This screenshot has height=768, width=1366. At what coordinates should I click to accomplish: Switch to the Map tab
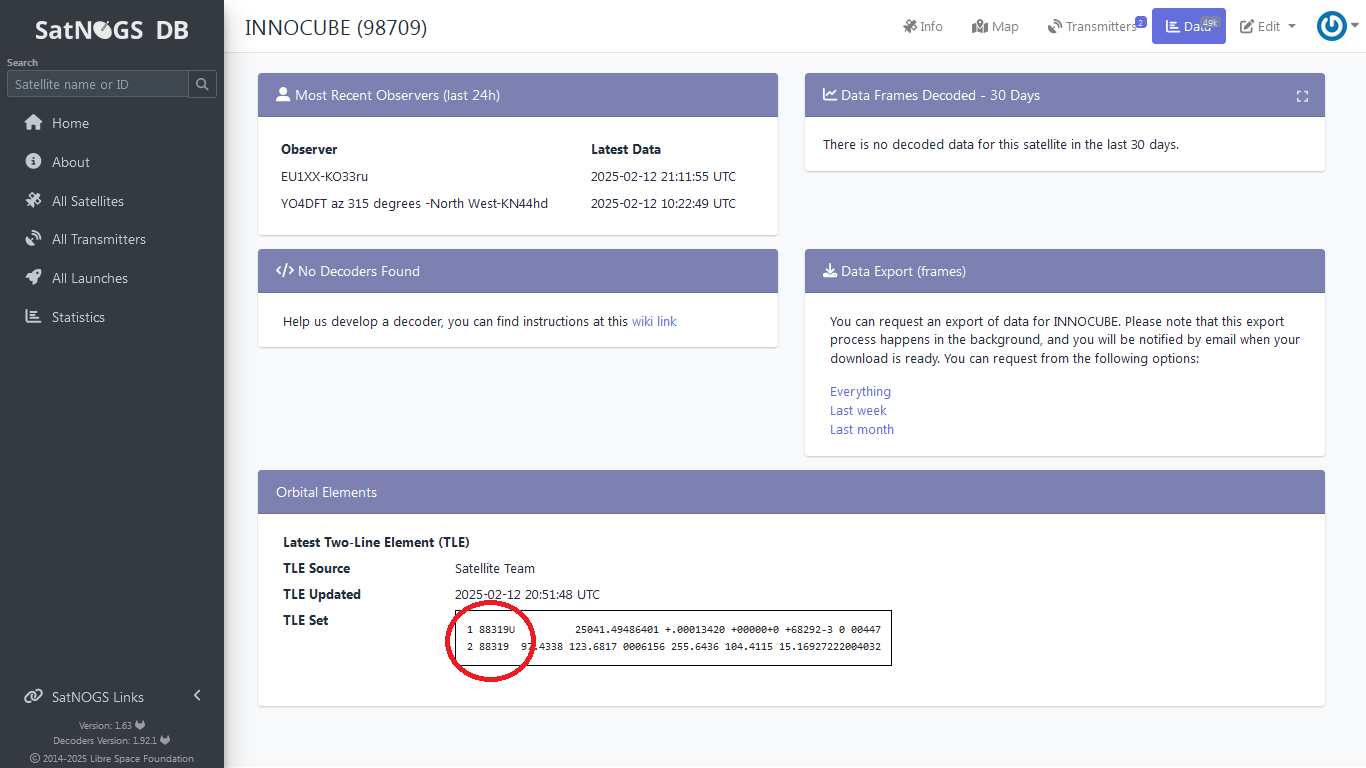[995, 27]
